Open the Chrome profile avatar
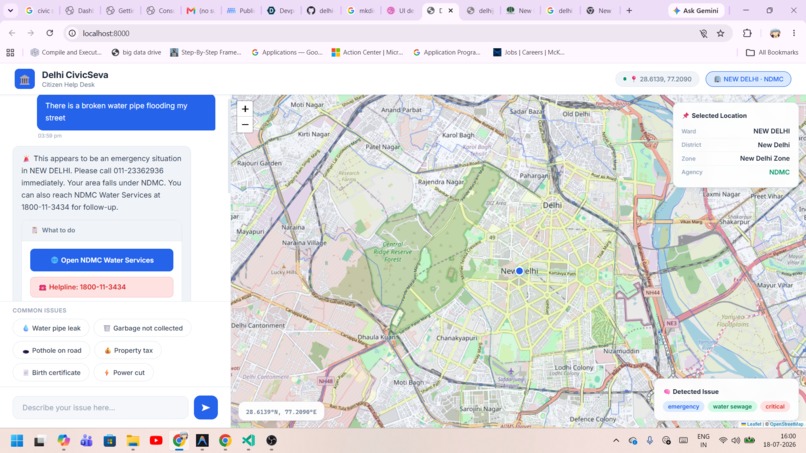Image resolution: width=806 pixels, height=453 pixels. click(775, 33)
